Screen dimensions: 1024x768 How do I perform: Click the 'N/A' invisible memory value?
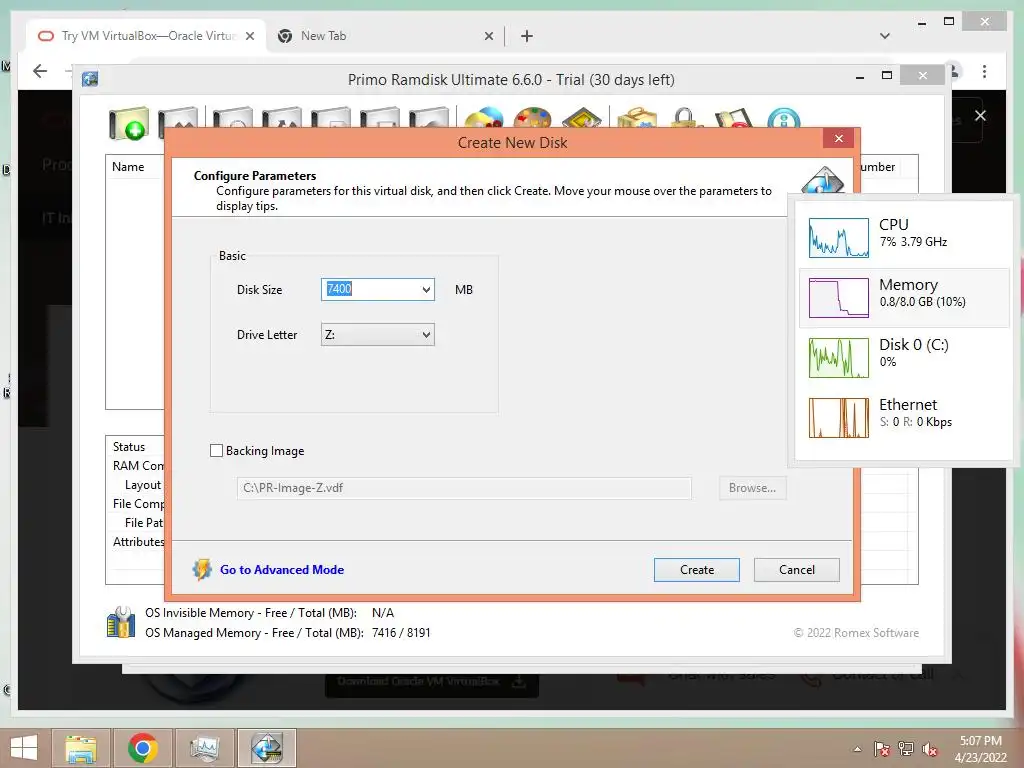coord(383,613)
